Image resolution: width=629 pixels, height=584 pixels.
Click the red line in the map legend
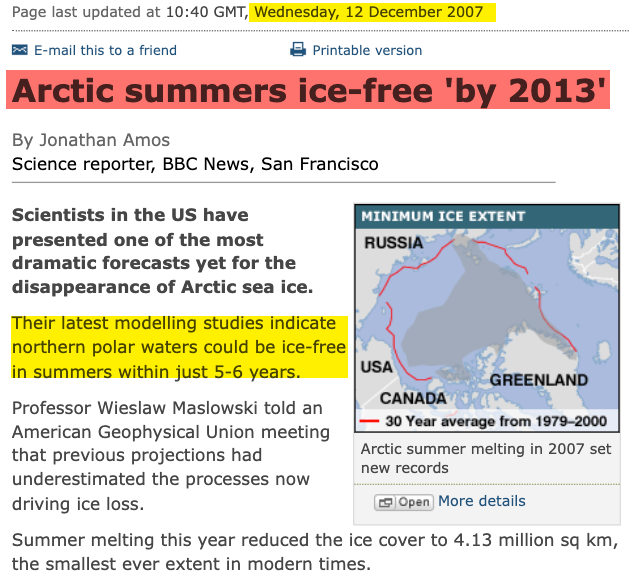pos(371,421)
